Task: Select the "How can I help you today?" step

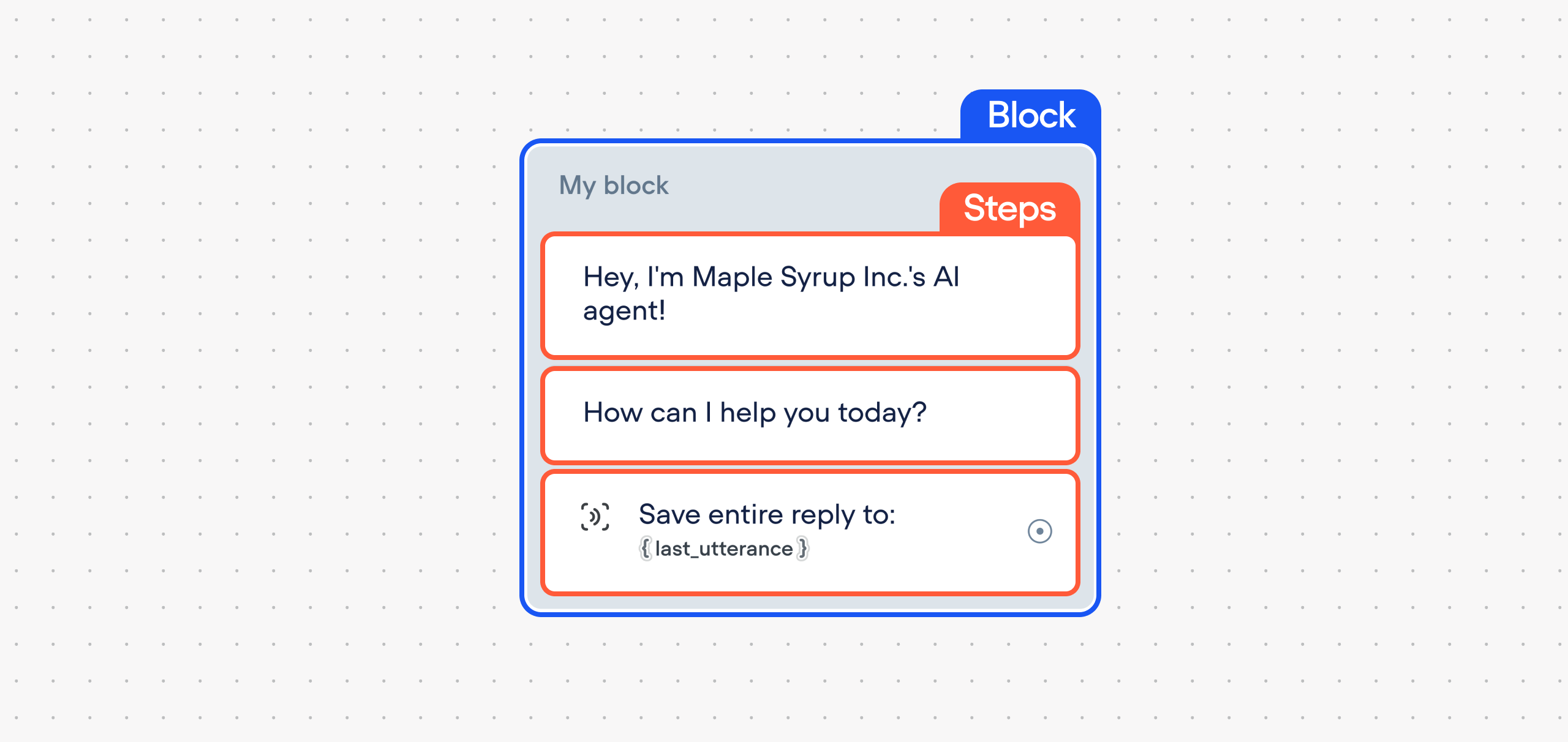Action: tap(810, 416)
